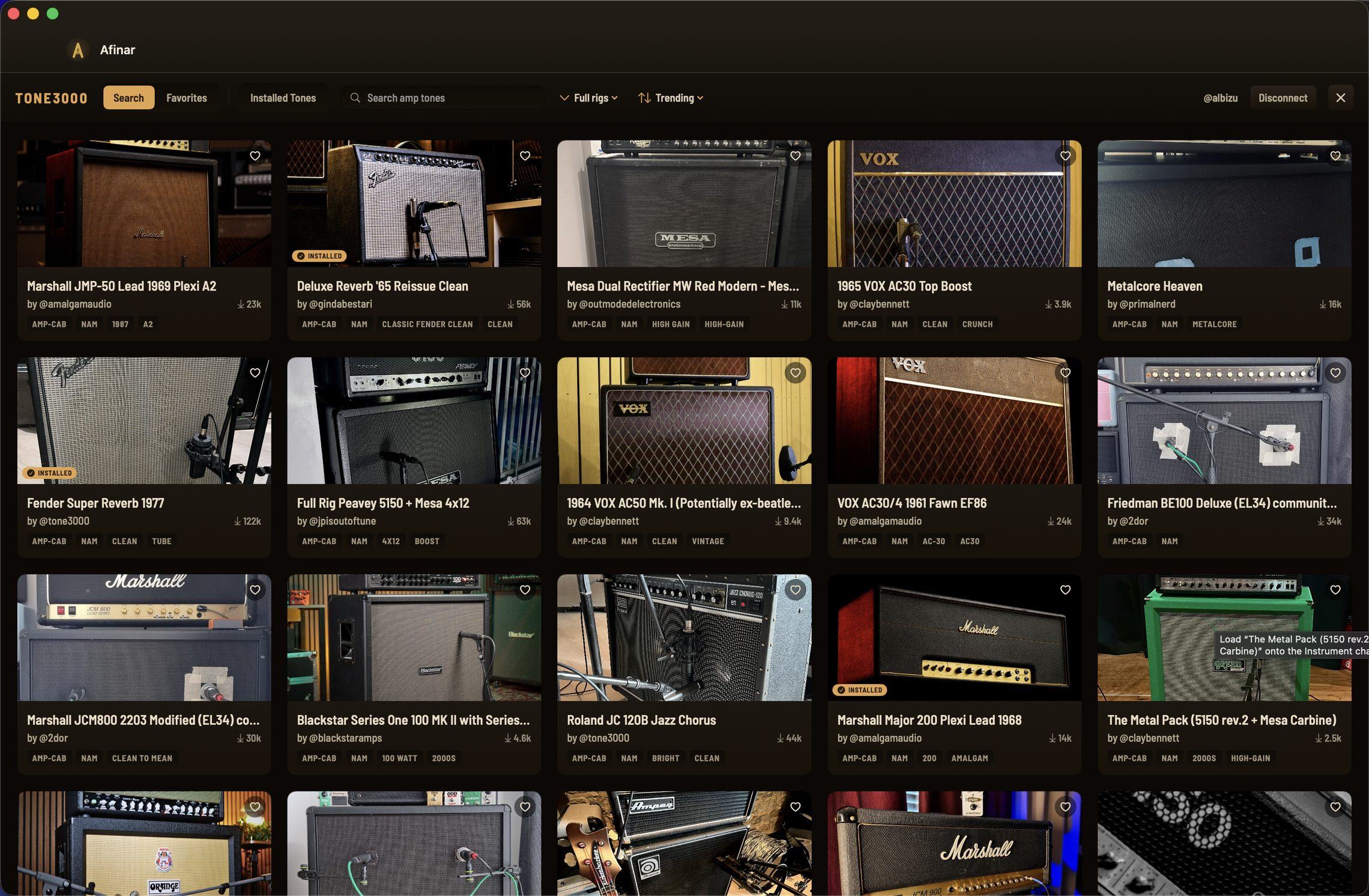1369x896 pixels.
Task: Click the sort arrows icon beside Trending
Action: point(644,97)
